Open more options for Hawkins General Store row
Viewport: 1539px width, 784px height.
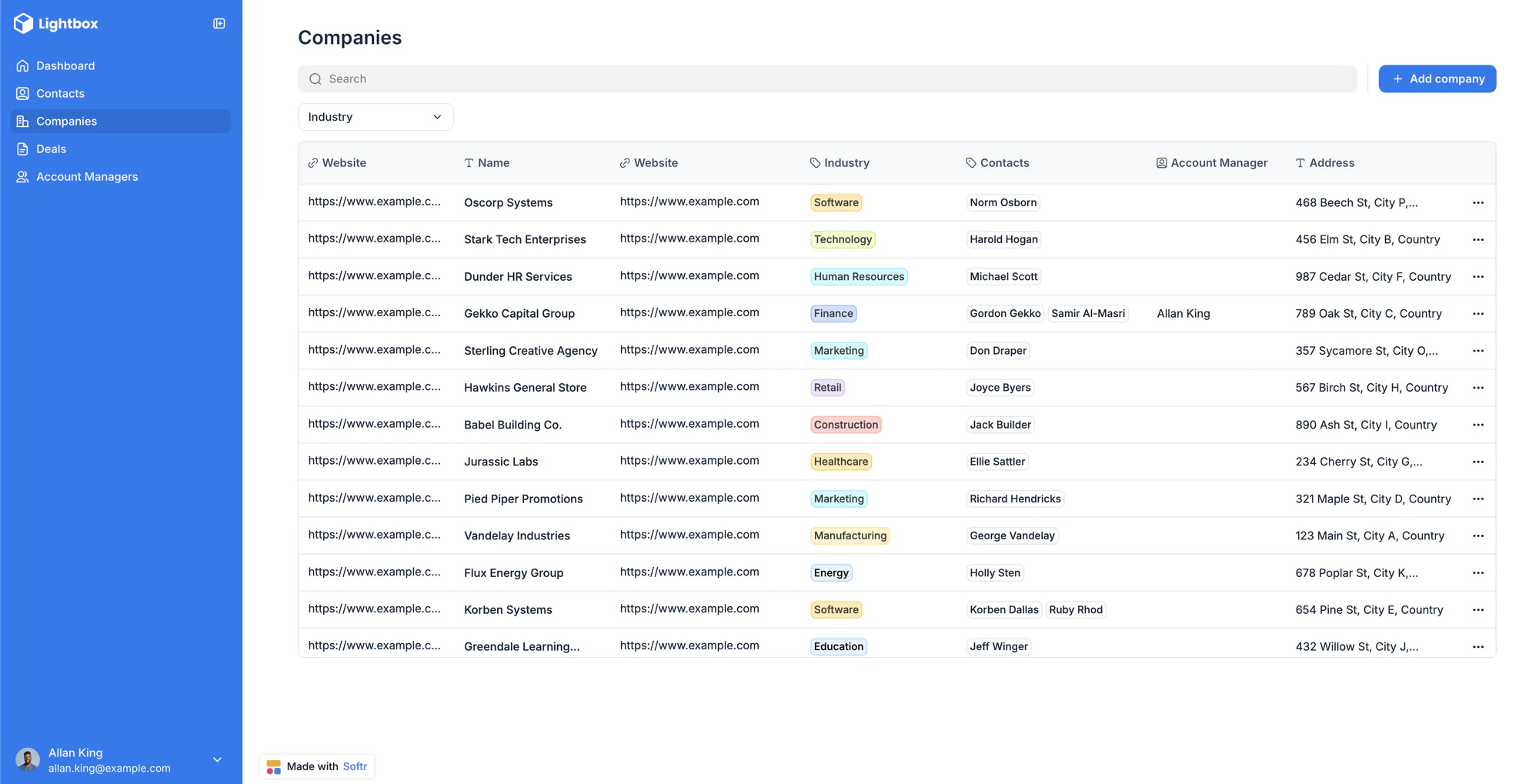[x=1477, y=387]
